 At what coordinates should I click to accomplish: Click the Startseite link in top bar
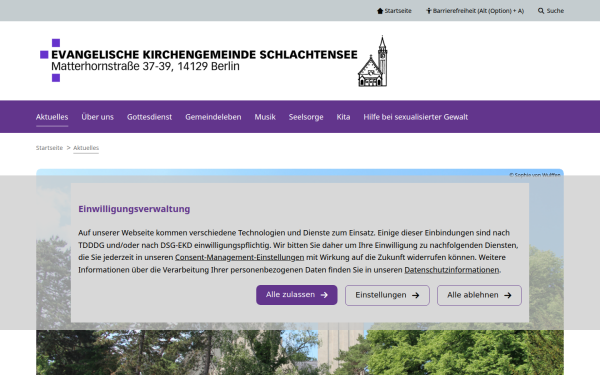tap(394, 11)
